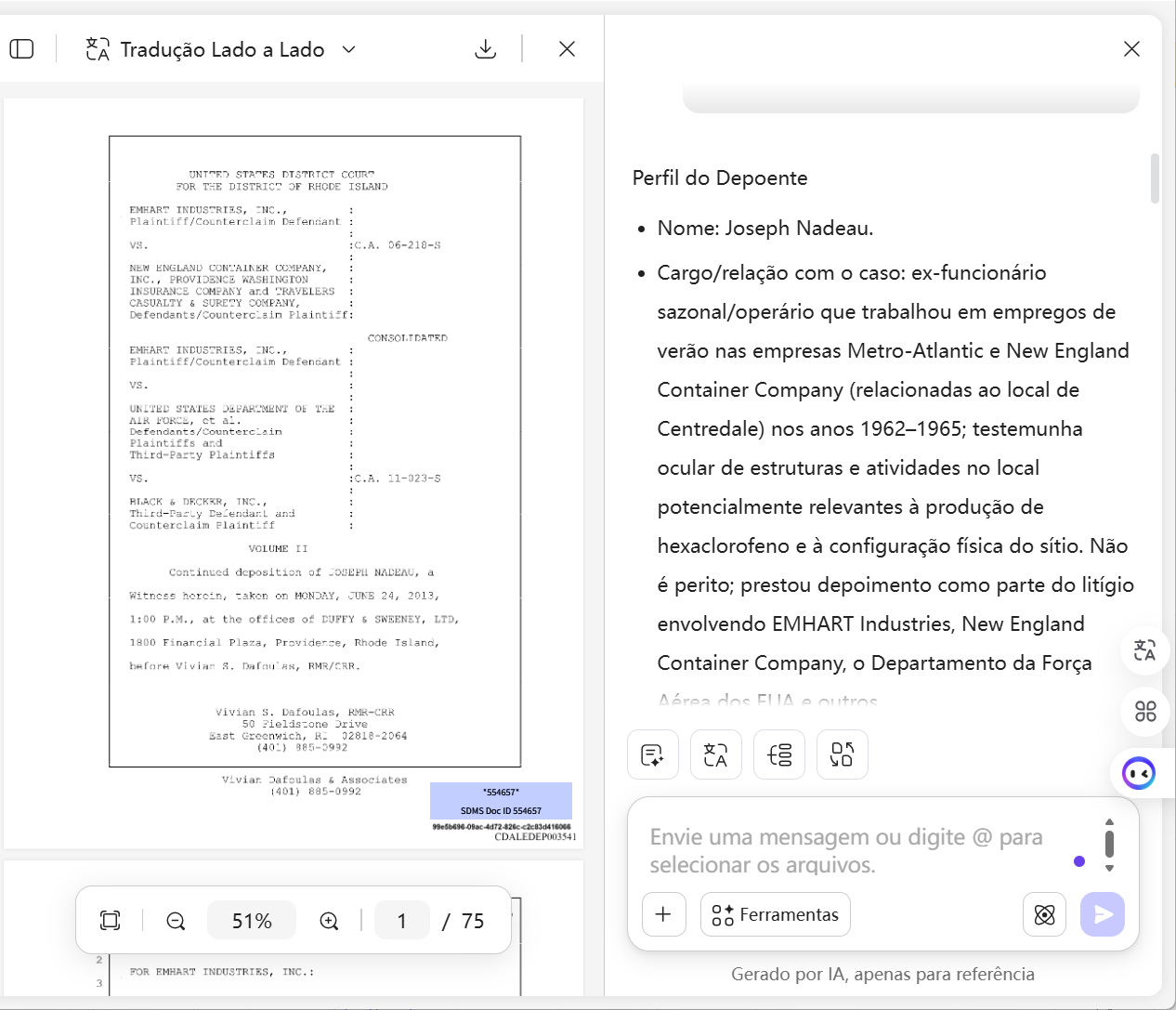This screenshot has height=1010, width=1176.
Task: Click the convert file icon above the message box
Action: [843, 754]
